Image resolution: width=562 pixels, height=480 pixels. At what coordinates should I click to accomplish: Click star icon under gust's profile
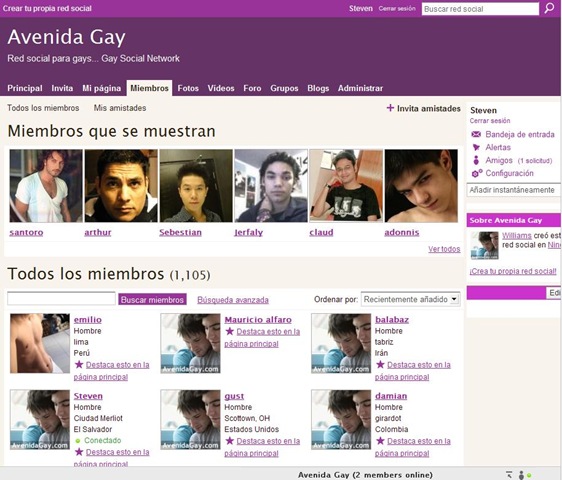click(229, 441)
